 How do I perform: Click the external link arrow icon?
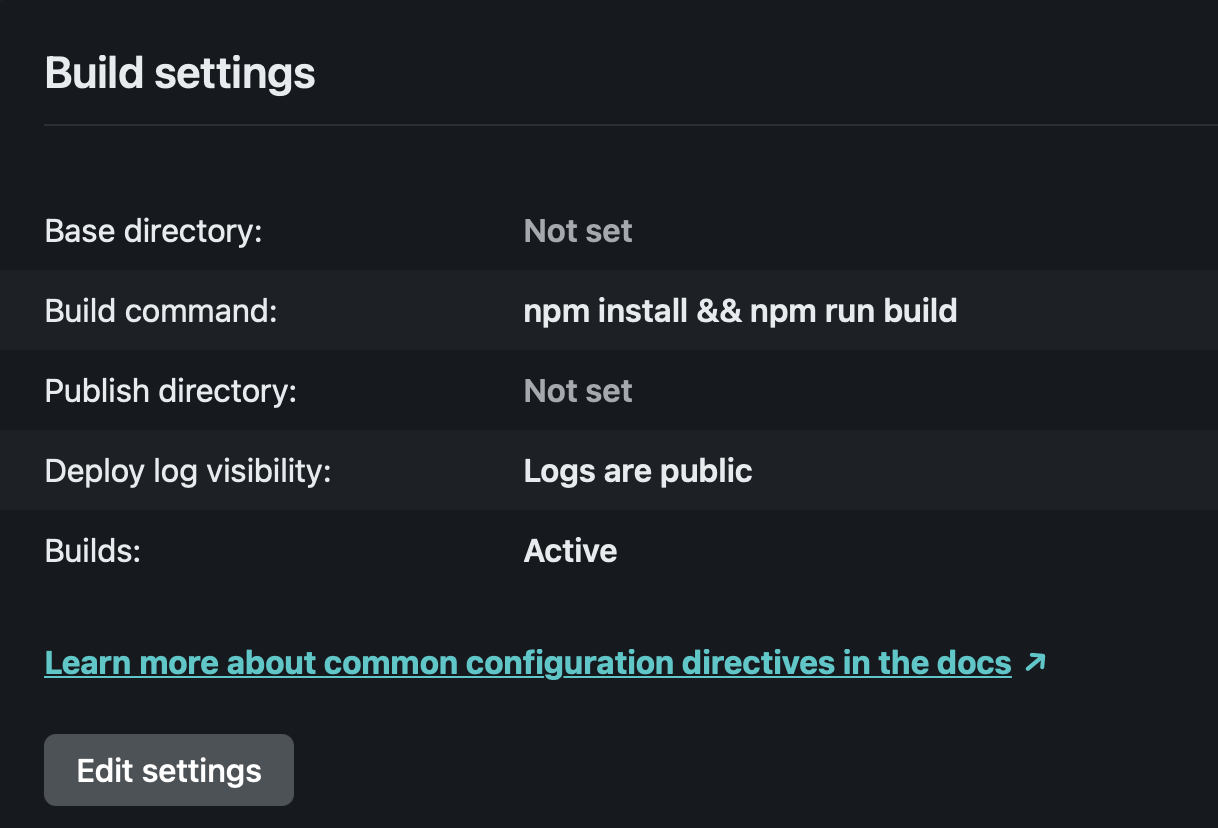1035,662
